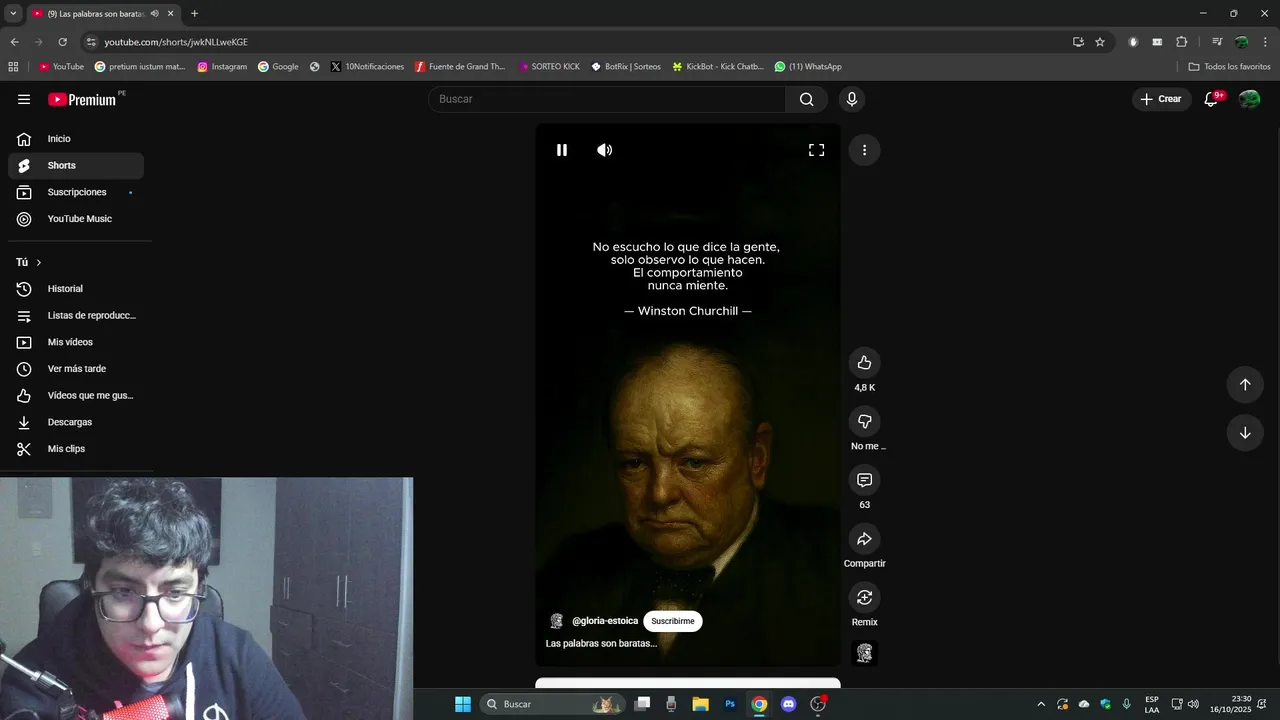
Task: Open Descargas in the sidebar
Action: tap(76, 422)
